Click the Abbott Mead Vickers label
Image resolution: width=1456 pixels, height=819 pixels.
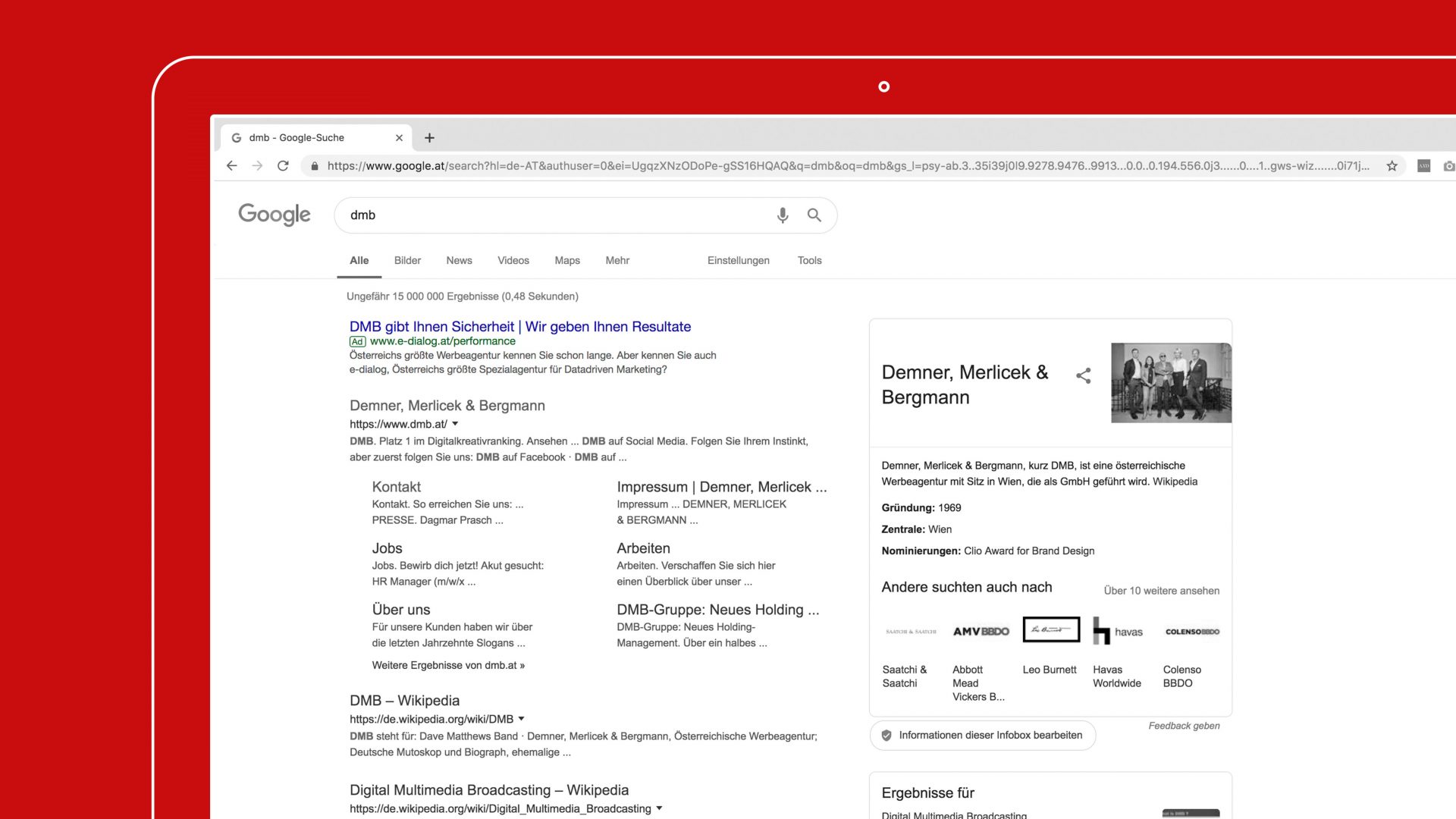tap(978, 683)
